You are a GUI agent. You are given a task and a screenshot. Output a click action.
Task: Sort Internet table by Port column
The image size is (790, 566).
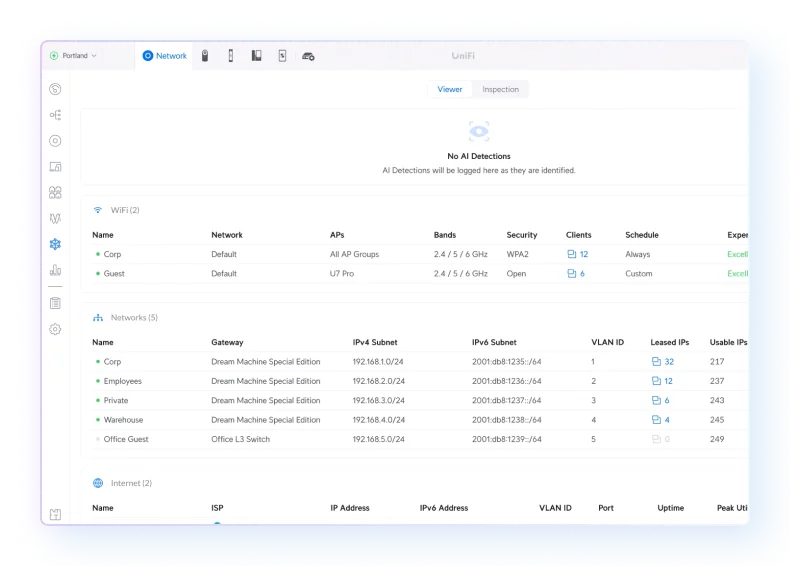pos(606,508)
